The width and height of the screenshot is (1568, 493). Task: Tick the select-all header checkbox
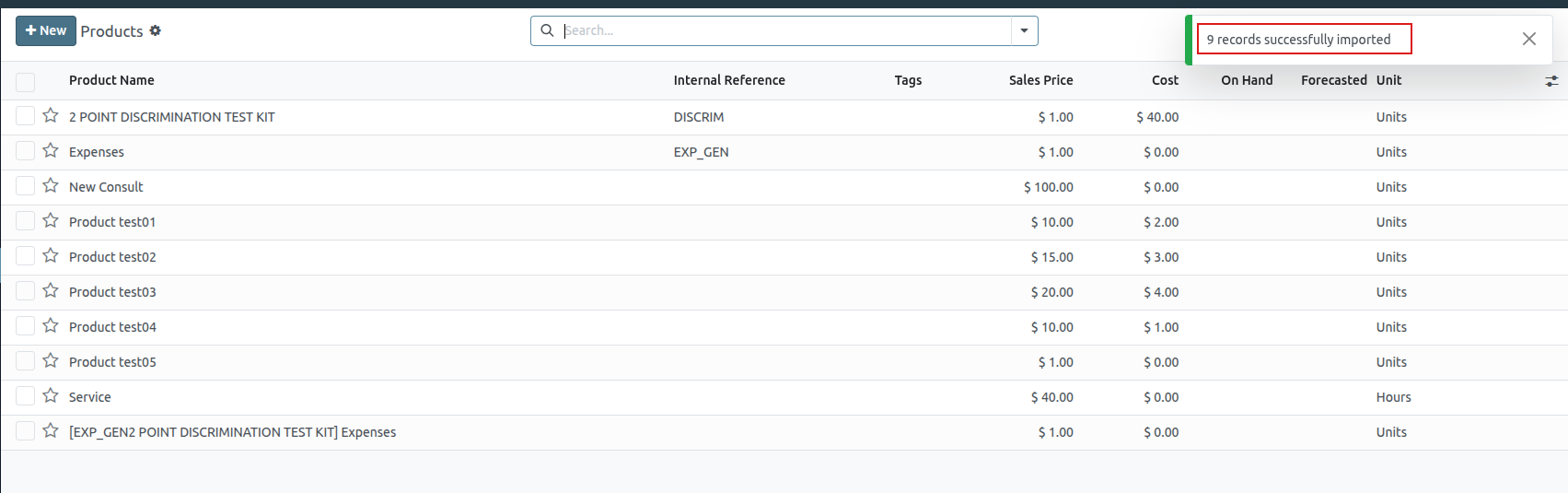click(x=26, y=81)
